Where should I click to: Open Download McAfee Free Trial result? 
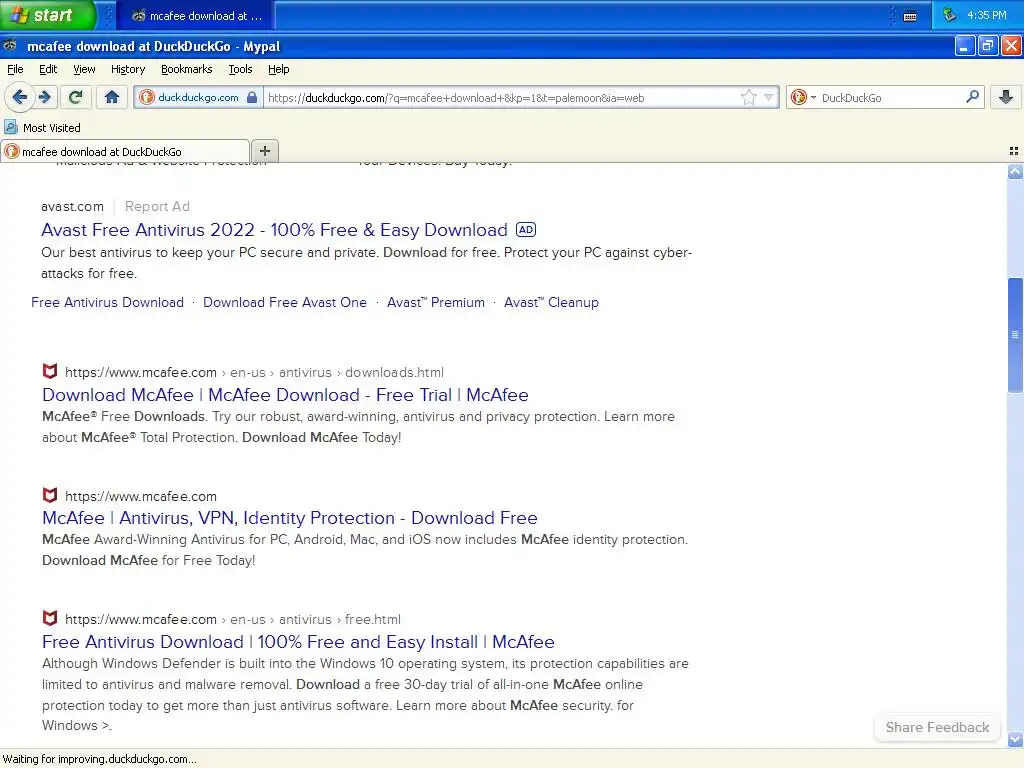click(x=285, y=394)
